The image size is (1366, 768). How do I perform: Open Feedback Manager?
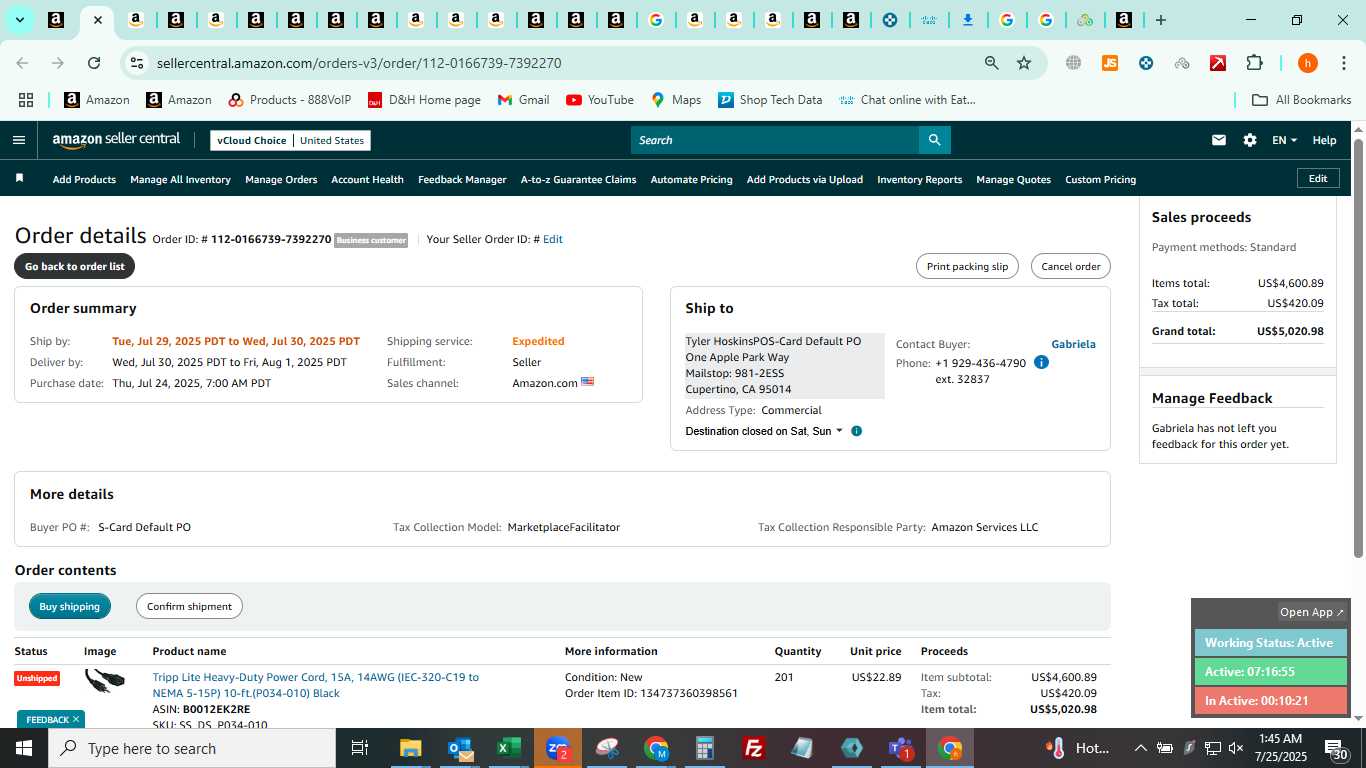click(462, 179)
